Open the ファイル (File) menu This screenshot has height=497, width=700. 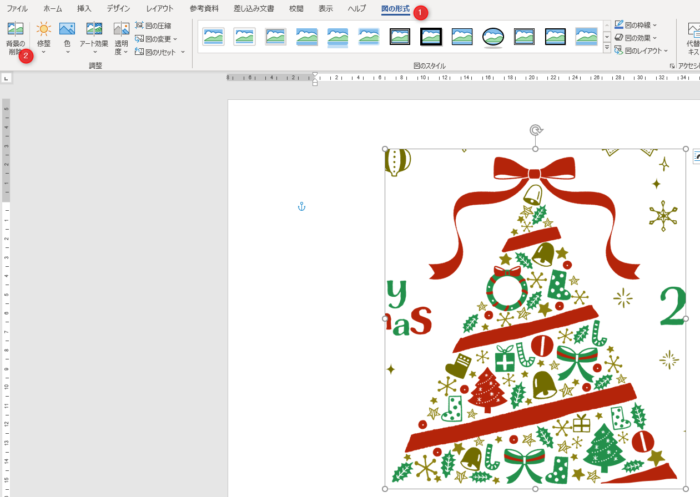click(x=17, y=8)
